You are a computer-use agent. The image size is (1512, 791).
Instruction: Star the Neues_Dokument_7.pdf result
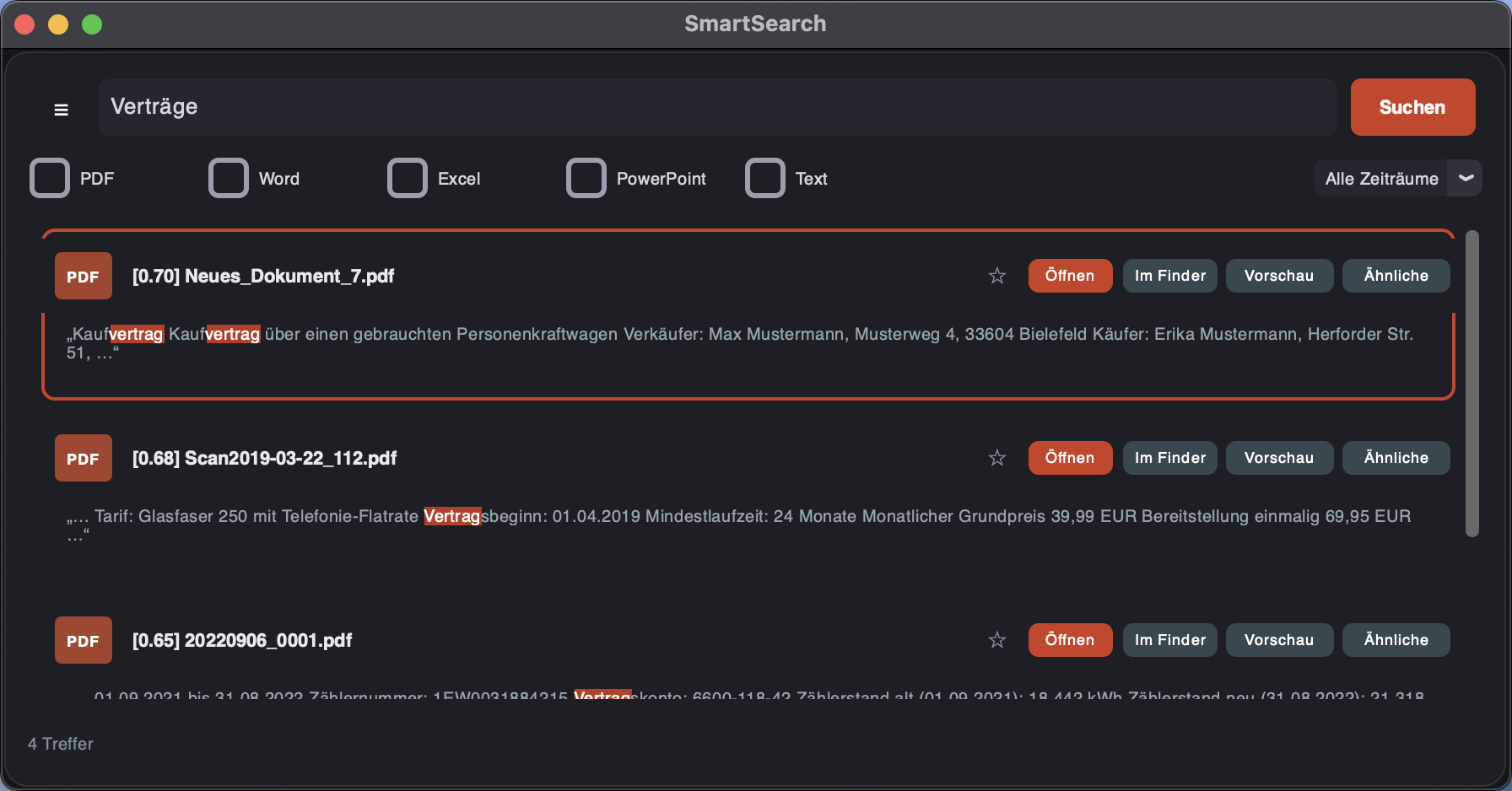coord(997,276)
